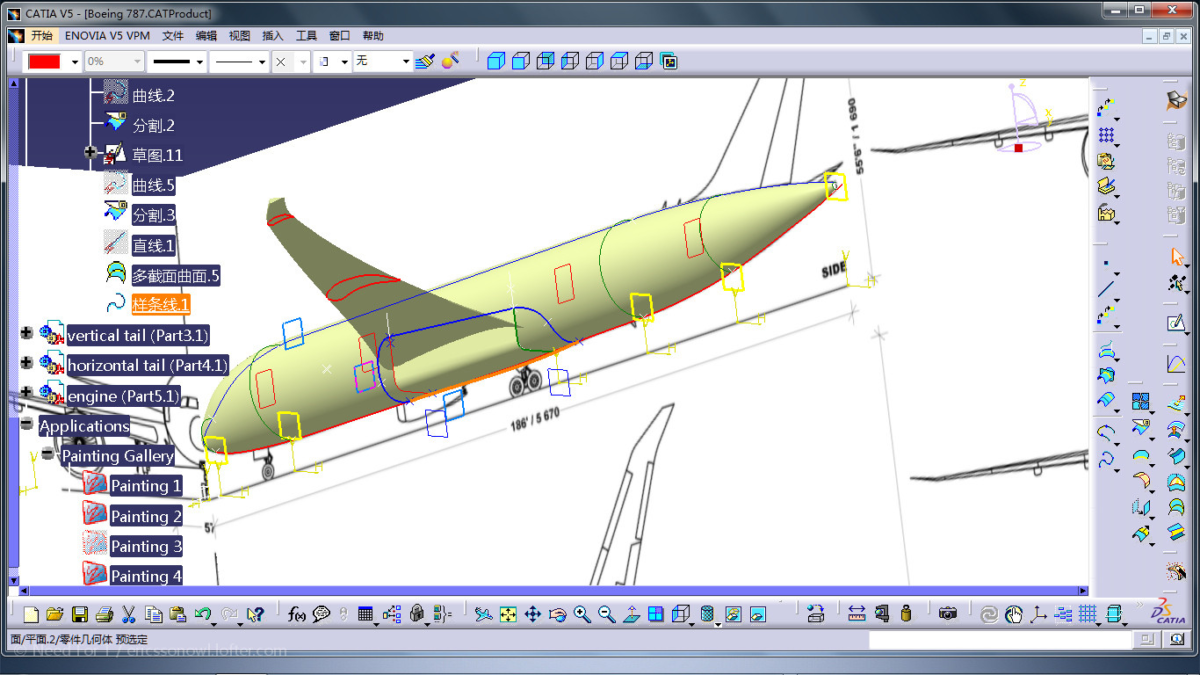
Task: Click the Measure Inertia weight icon
Action: click(x=906, y=614)
